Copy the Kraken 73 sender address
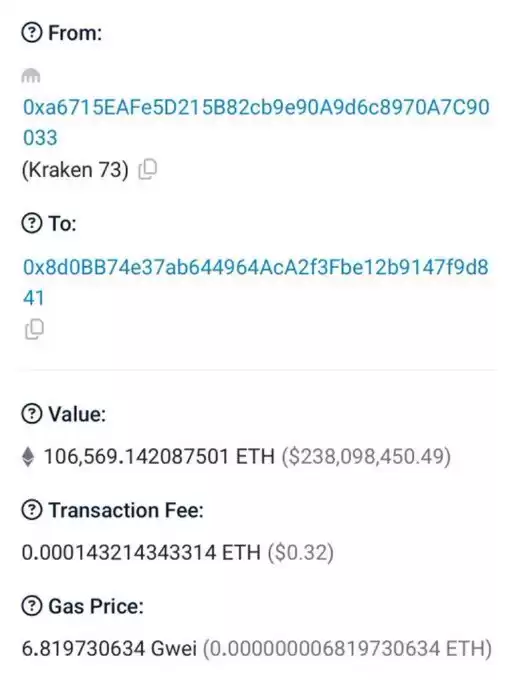Image resolution: width=523 pixels, height=680 pixels. [x=147, y=169]
